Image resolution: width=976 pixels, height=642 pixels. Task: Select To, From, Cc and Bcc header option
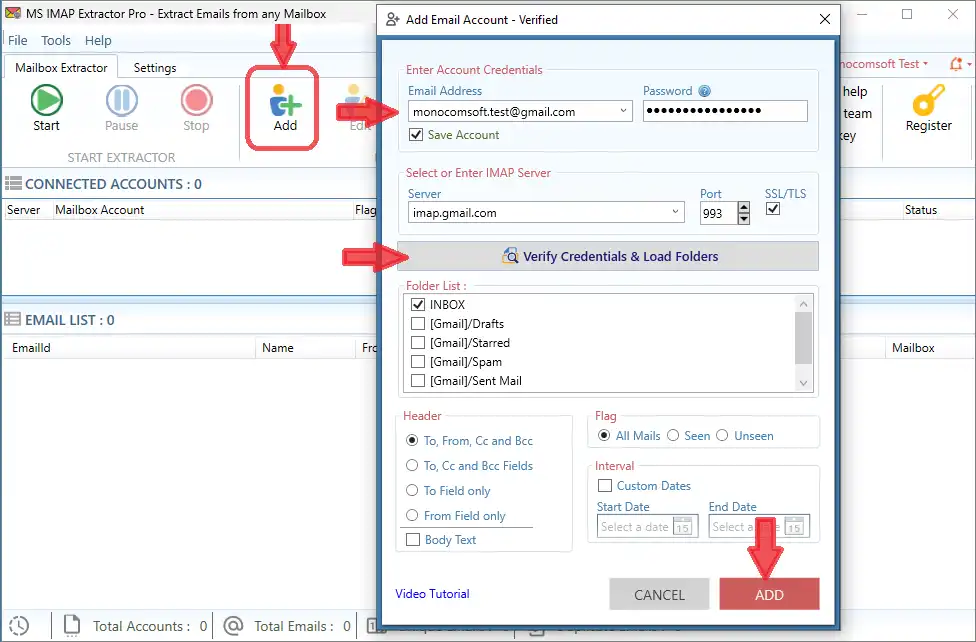tap(411, 440)
